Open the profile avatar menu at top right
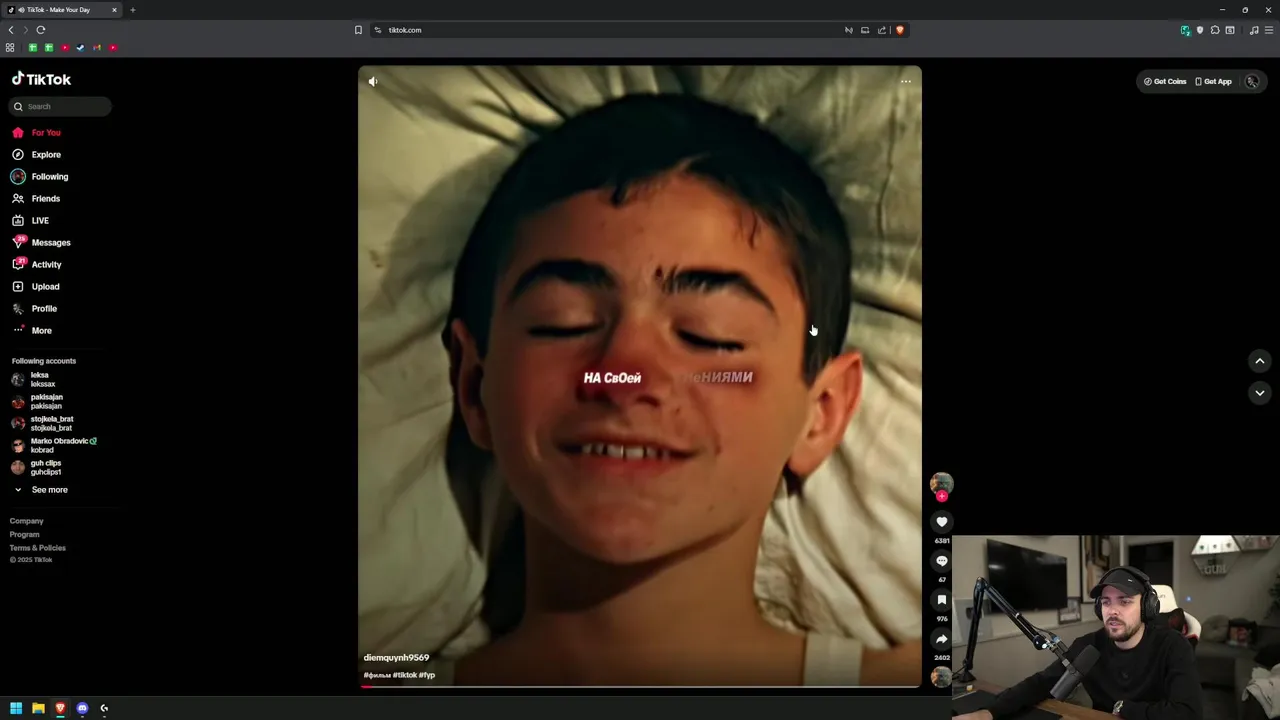This screenshot has width=1280, height=720. 1252,81
